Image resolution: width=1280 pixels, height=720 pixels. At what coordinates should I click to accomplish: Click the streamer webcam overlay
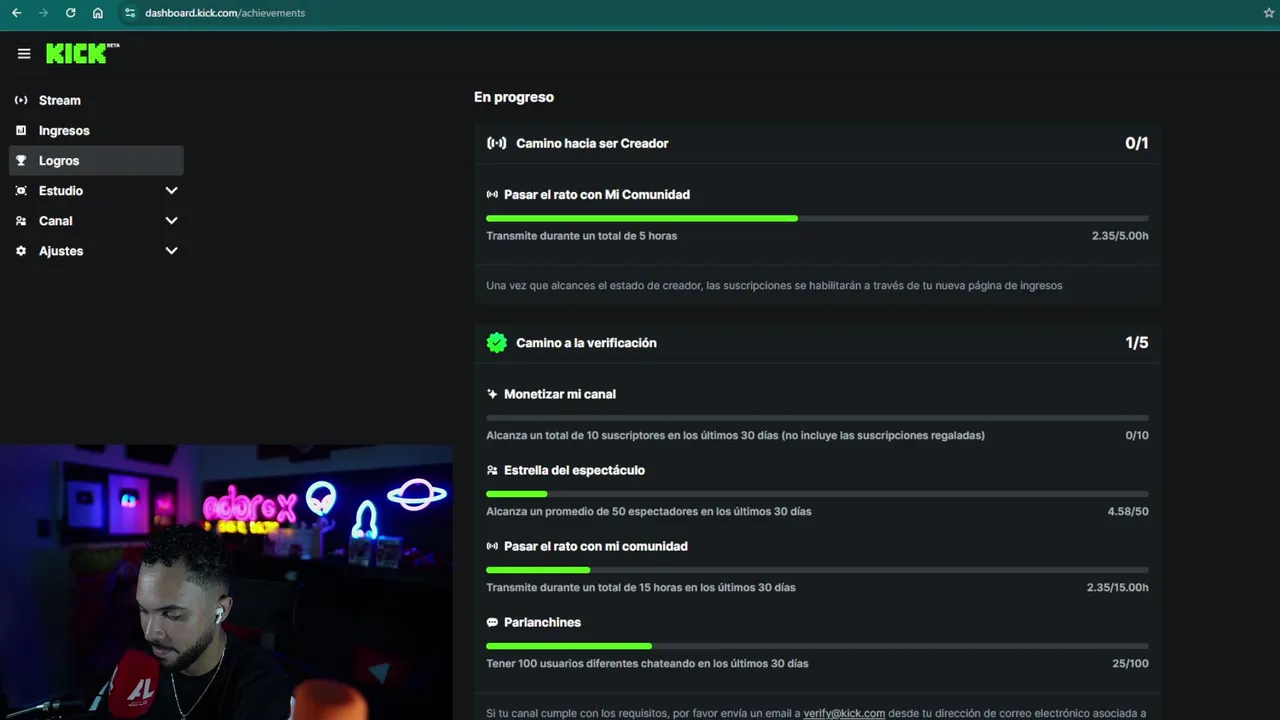[x=226, y=582]
